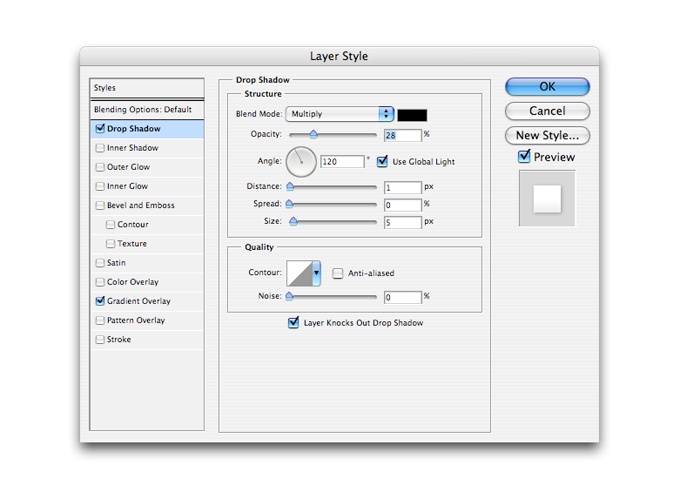Enable the Texture sub-option checkbox

click(x=111, y=243)
